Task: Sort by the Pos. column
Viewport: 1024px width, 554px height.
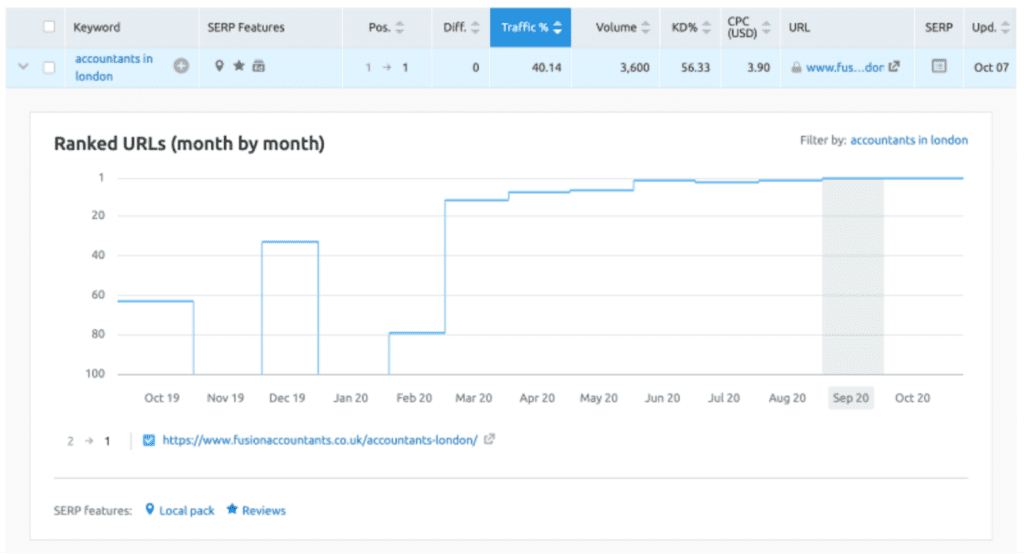Action: coord(386,27)
